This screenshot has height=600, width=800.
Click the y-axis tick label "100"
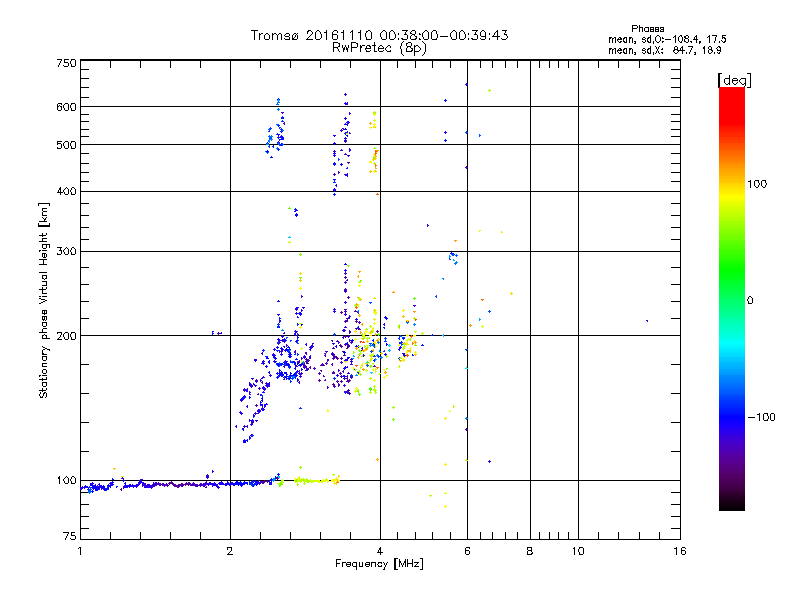66,481
